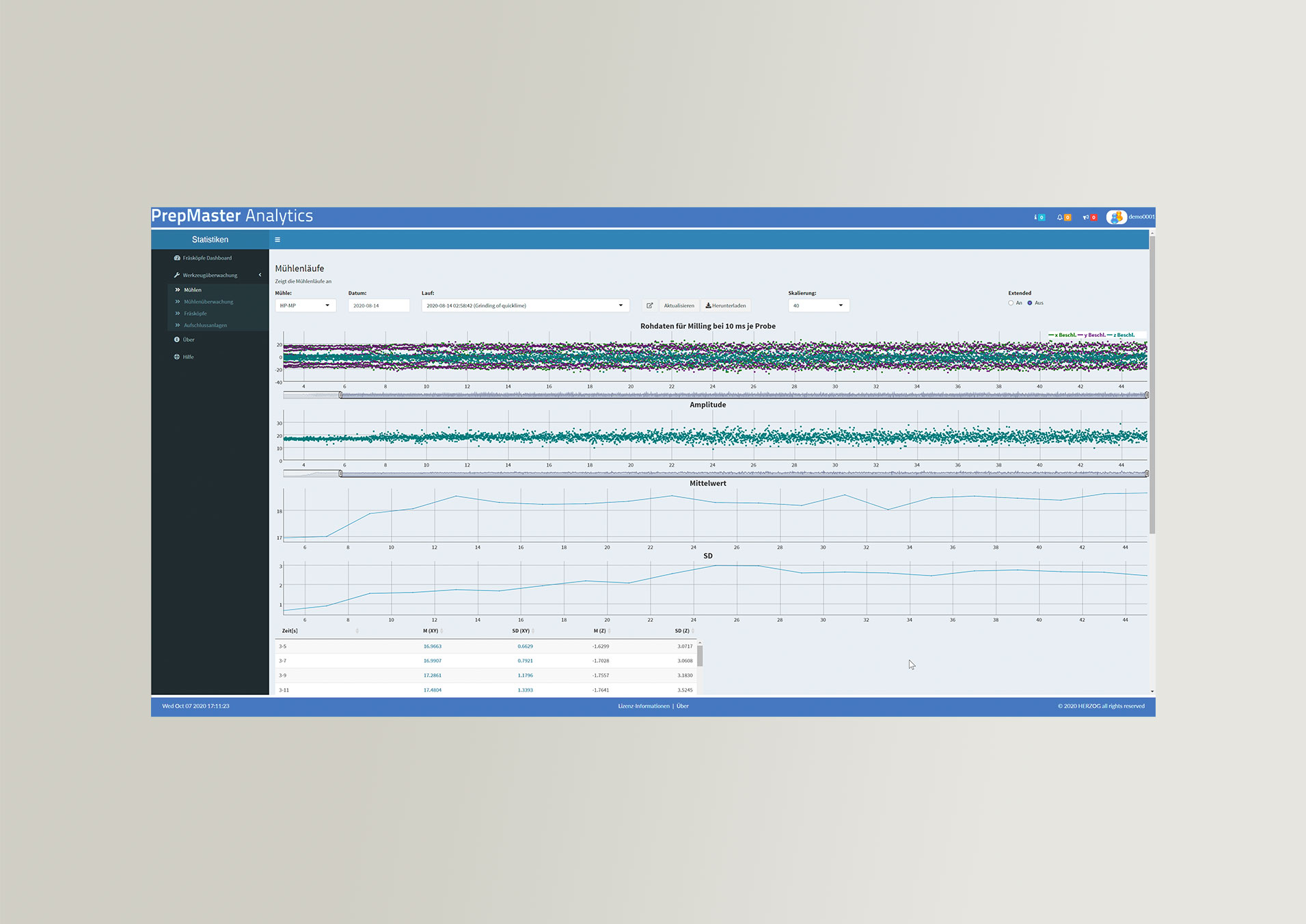Click SD (XY) value 1.3393
1306x924 pixels.
(x=525, y=690)
